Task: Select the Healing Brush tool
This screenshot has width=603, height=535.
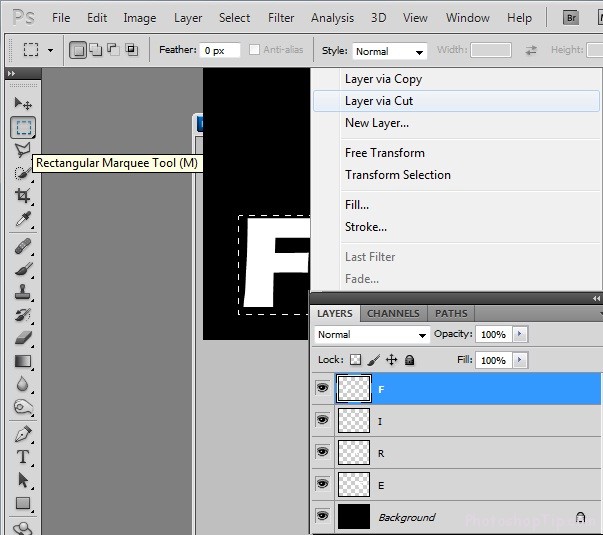Action: [x=23, y=246]
